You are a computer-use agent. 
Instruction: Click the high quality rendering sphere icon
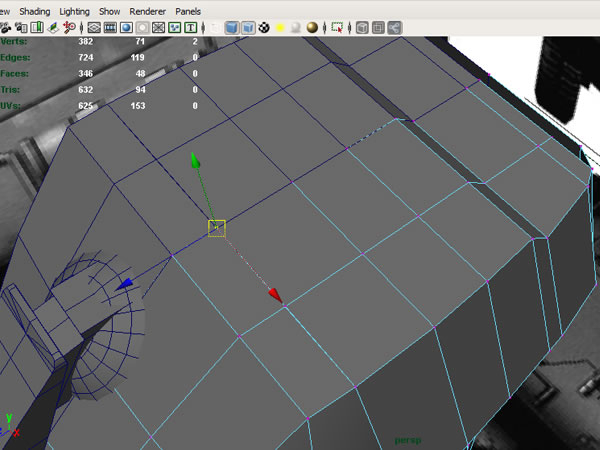click(x=311, y=28)
